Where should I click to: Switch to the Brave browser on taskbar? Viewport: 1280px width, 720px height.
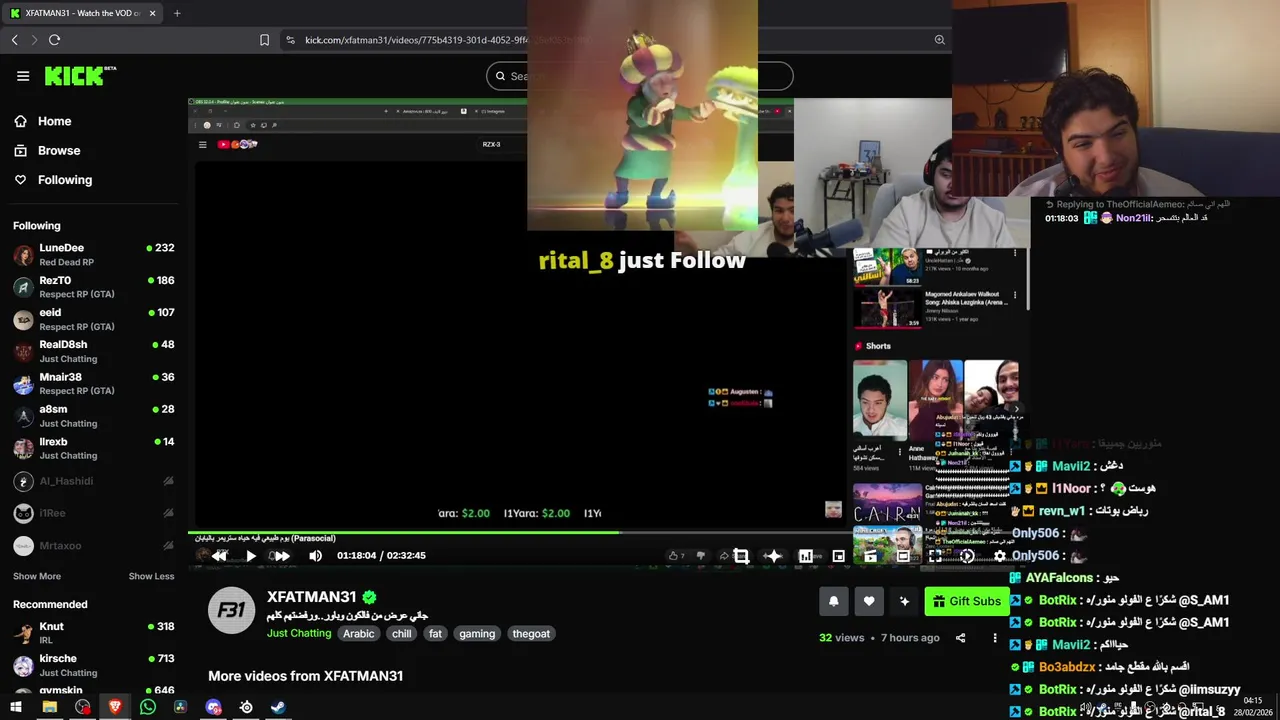tap(114, 707)
